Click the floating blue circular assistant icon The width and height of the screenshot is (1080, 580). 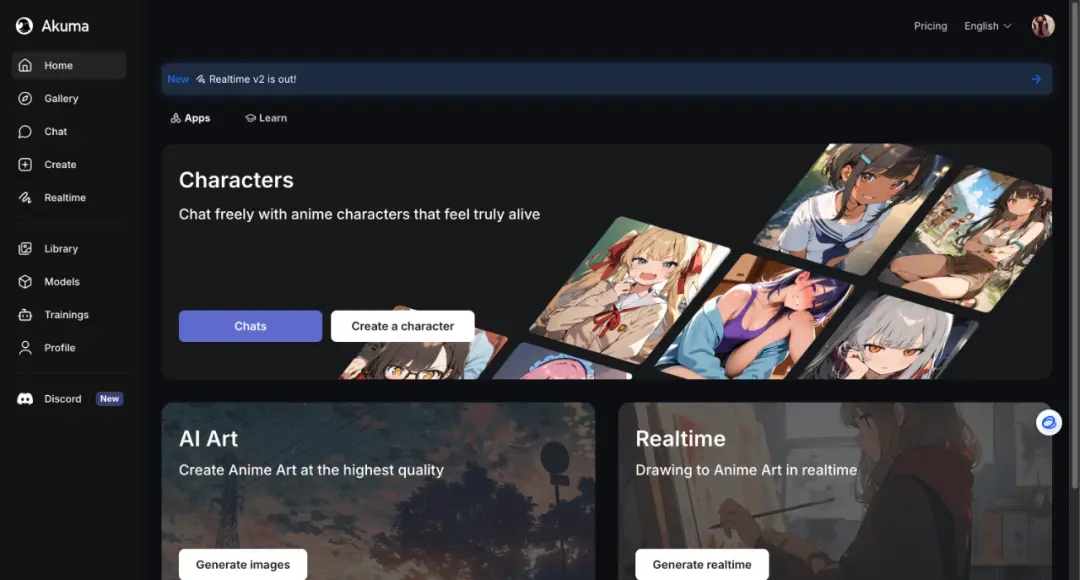1048,422
